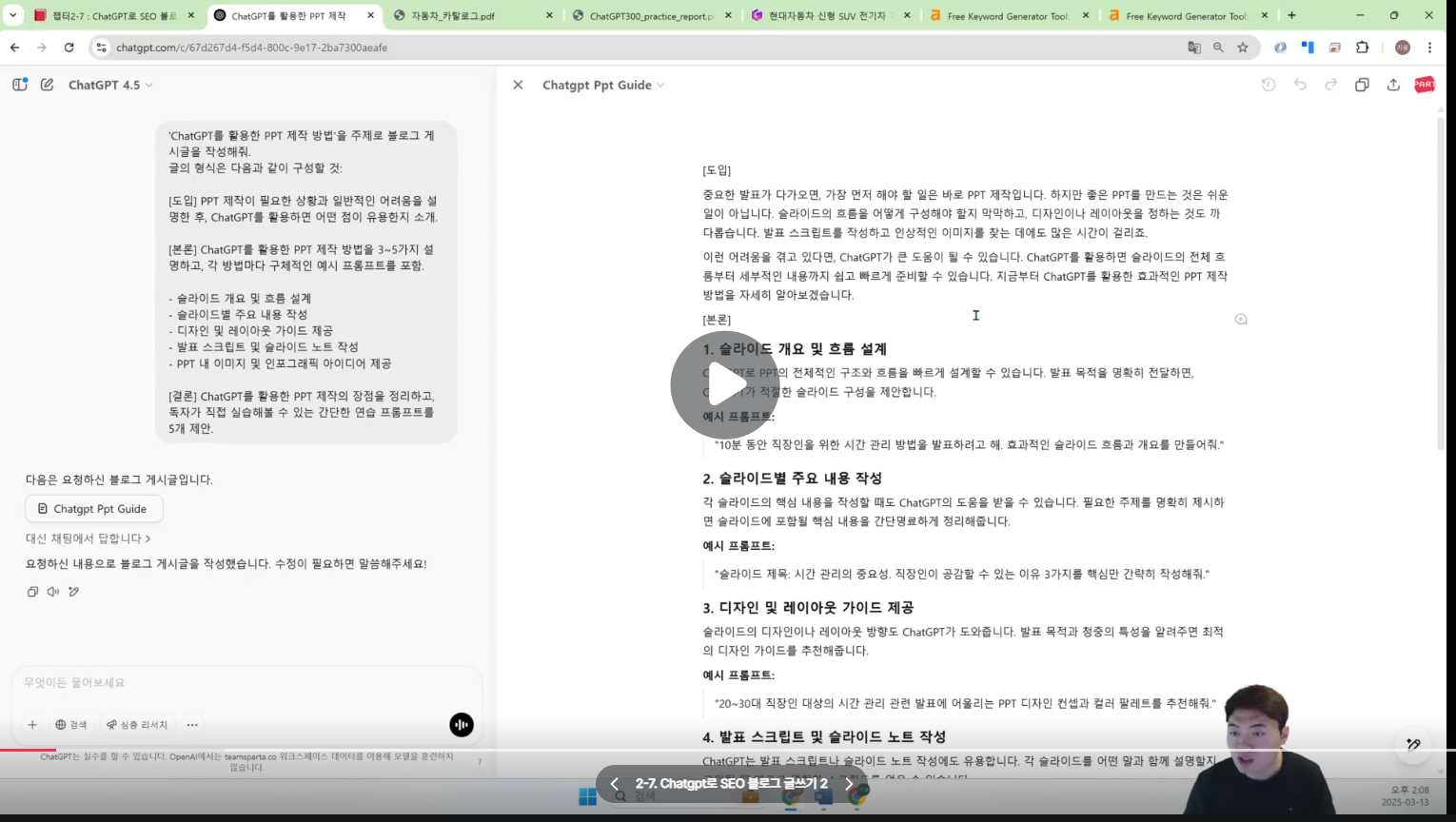Click heading '3. 디자인 및 레이아웃 가이드 제공'
1456x822 pixels.
click(808, 608)
